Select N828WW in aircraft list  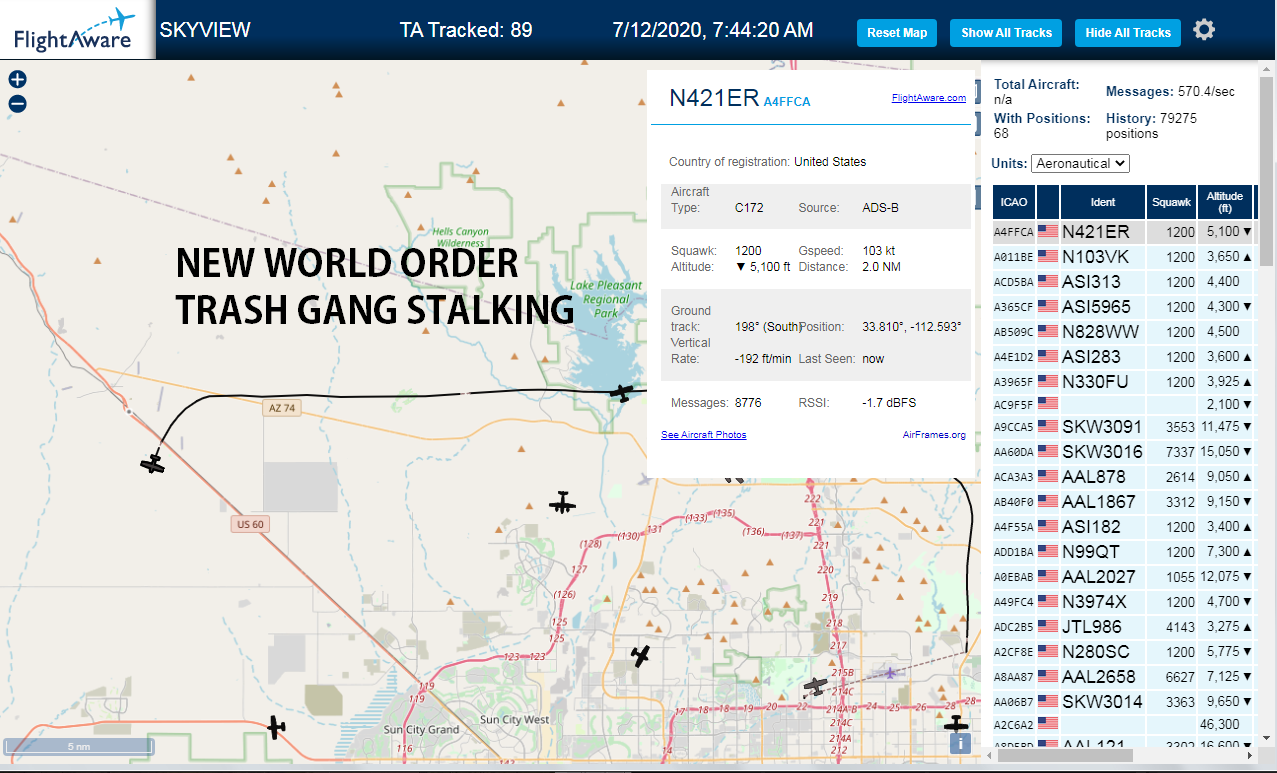pos(1100,332)
